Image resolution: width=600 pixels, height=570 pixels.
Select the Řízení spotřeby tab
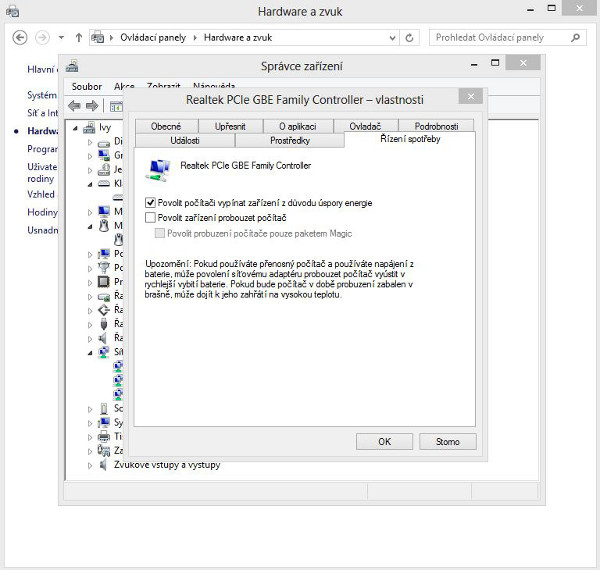(410, 139)
